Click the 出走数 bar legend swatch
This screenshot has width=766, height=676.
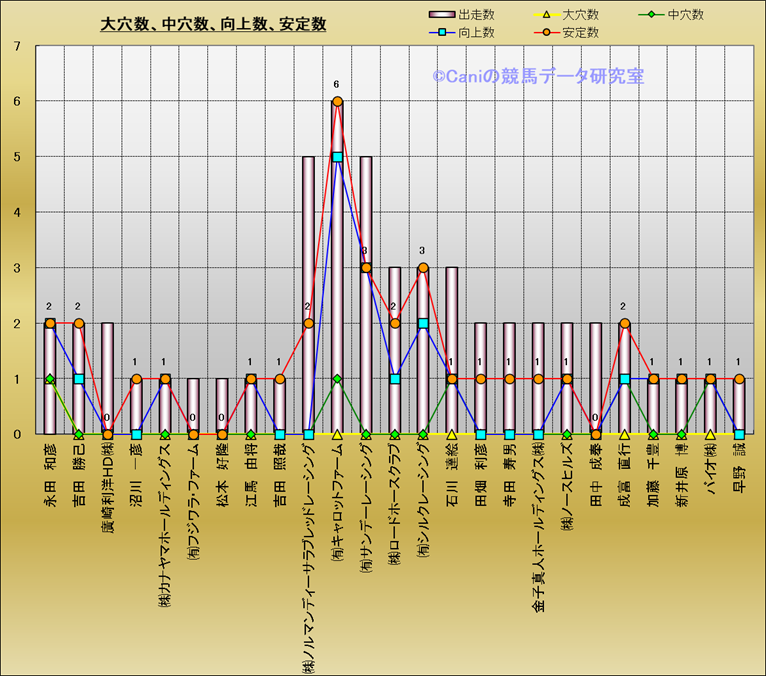[x=440, y=15]
